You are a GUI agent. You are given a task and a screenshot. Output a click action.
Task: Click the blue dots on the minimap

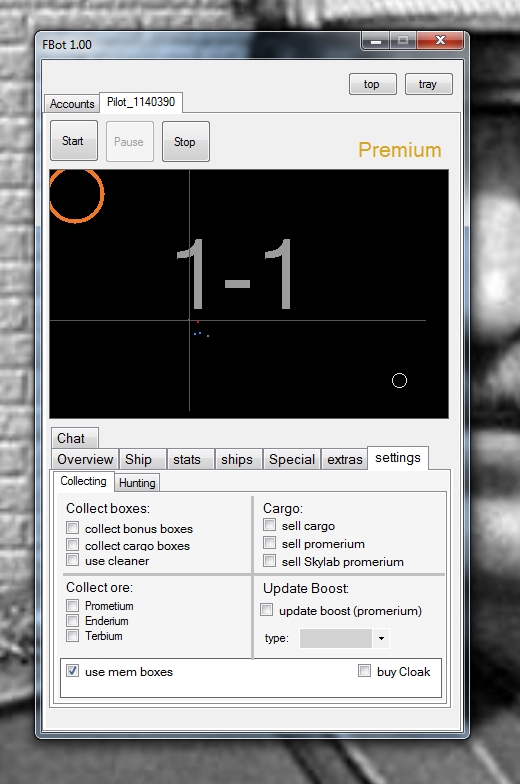pos(201,334)
